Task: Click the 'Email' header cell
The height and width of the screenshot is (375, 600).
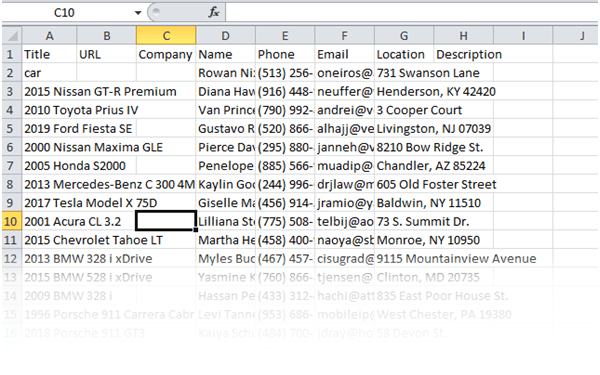Action: click(344, 54)
